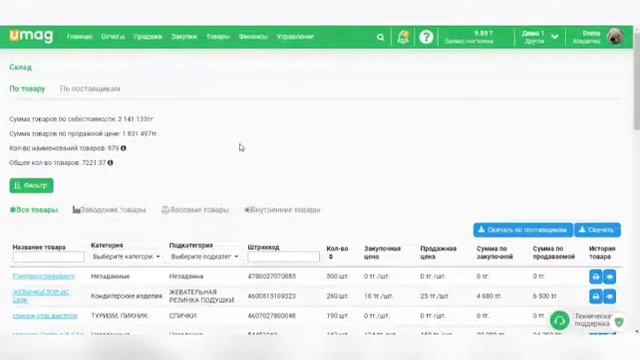
Task: Focus the Название товара search field
Action: click(48, 257)
